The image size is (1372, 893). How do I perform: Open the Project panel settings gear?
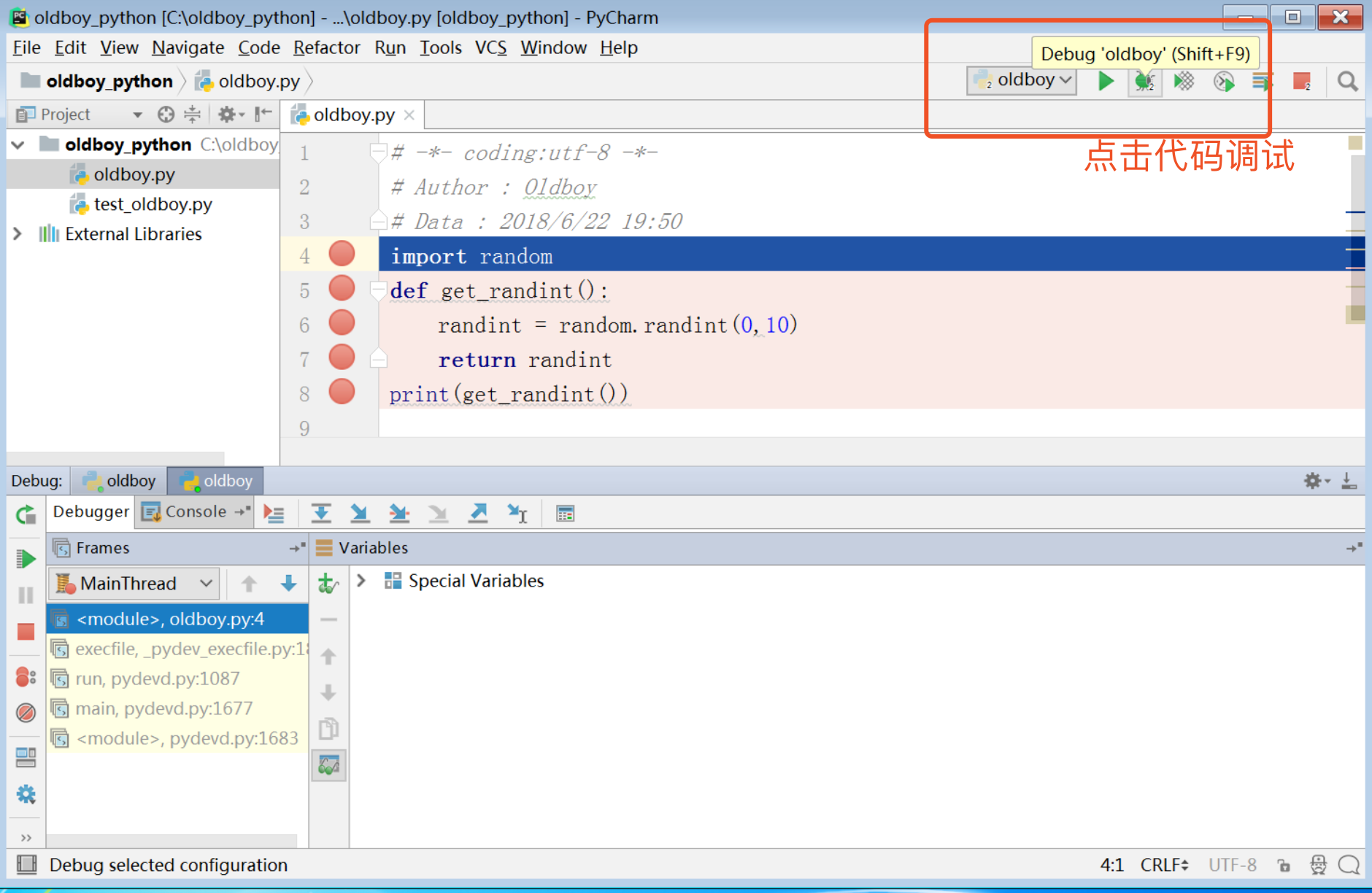coord(231,115)
